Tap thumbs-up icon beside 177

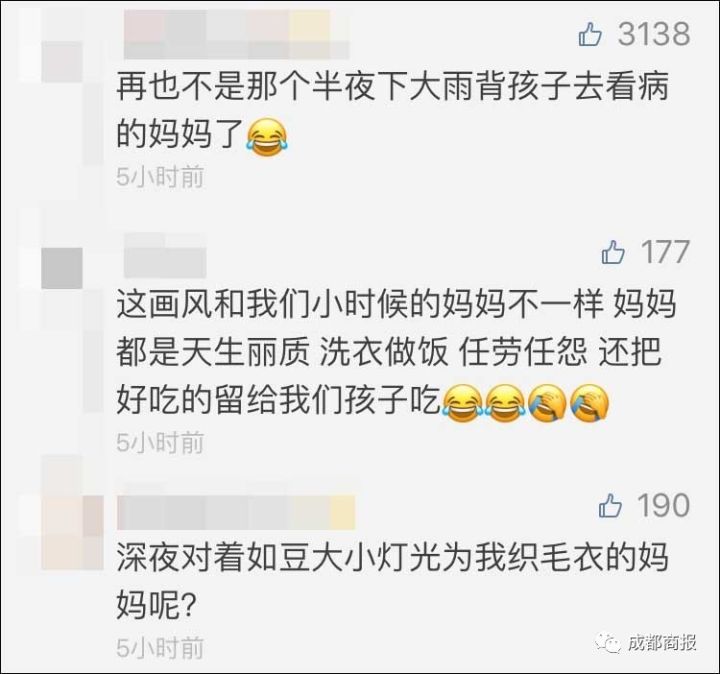point(613,252)
